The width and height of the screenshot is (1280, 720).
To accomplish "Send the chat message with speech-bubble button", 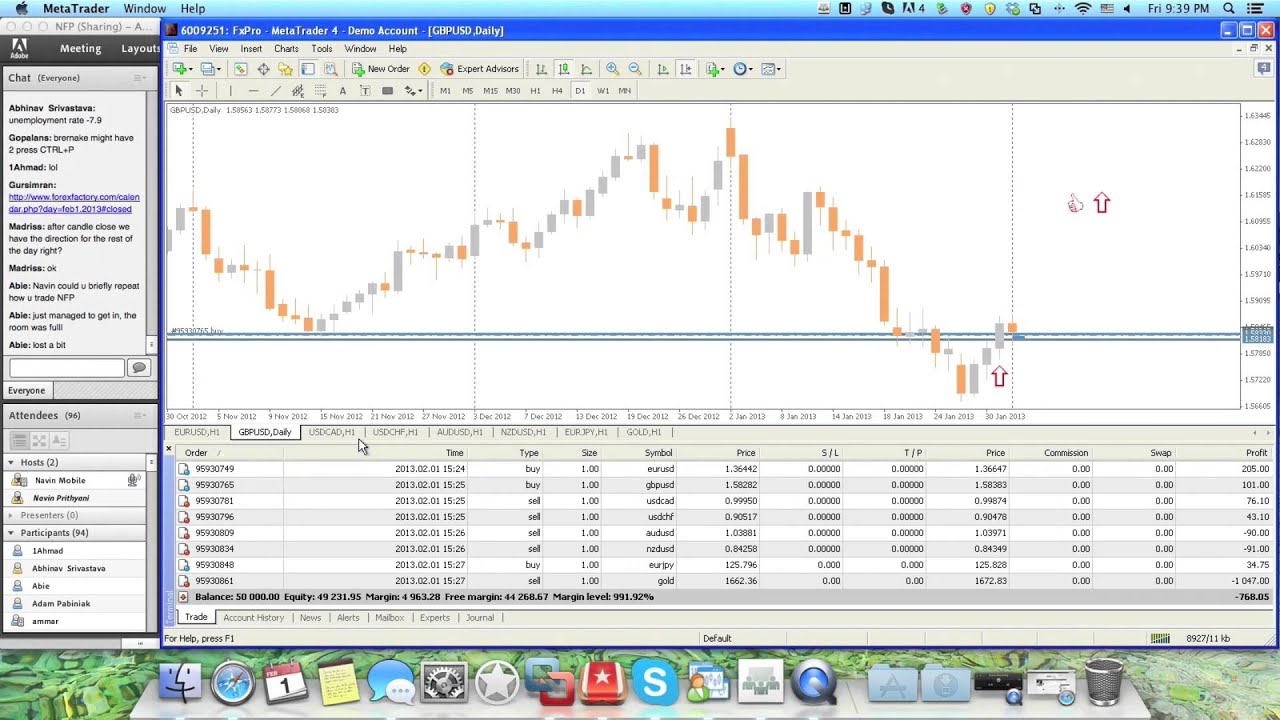I will [139, 368].
